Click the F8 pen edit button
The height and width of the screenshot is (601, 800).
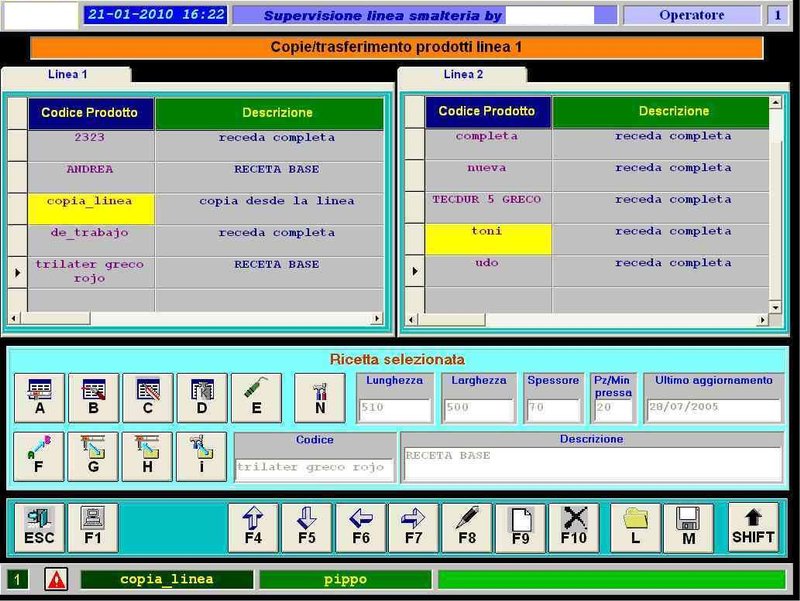pos(467,528)
